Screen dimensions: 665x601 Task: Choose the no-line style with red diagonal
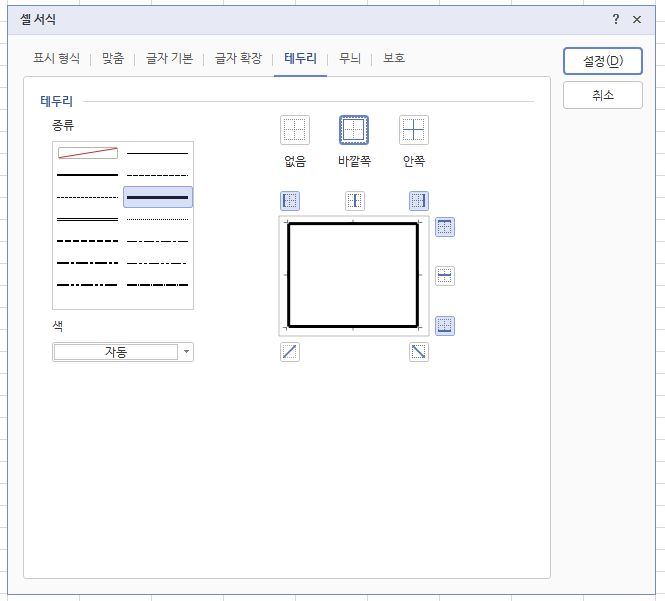[88, 153]
